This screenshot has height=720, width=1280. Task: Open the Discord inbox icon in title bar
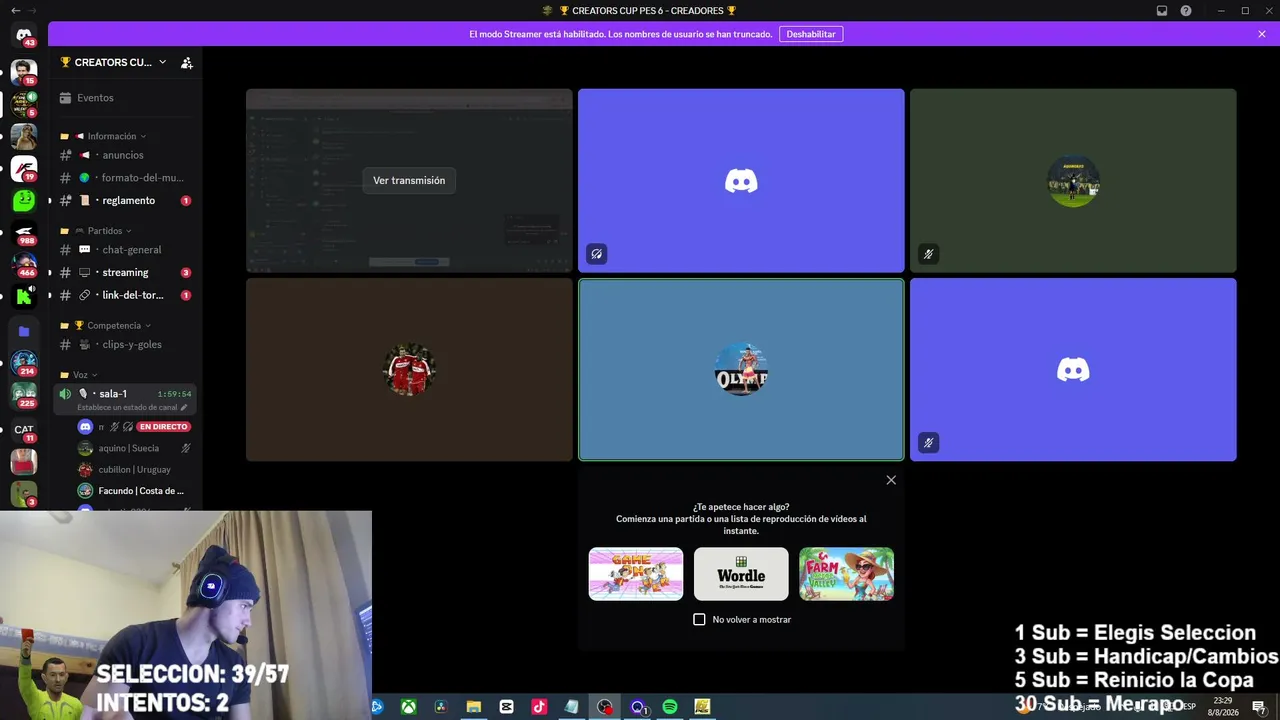[1162, 11]
